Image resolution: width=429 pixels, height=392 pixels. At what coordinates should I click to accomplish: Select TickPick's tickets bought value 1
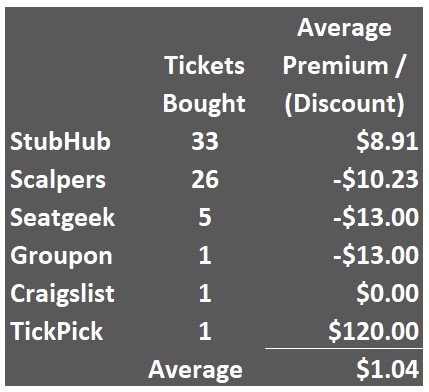pyautogui.click(x=205, y=331)
